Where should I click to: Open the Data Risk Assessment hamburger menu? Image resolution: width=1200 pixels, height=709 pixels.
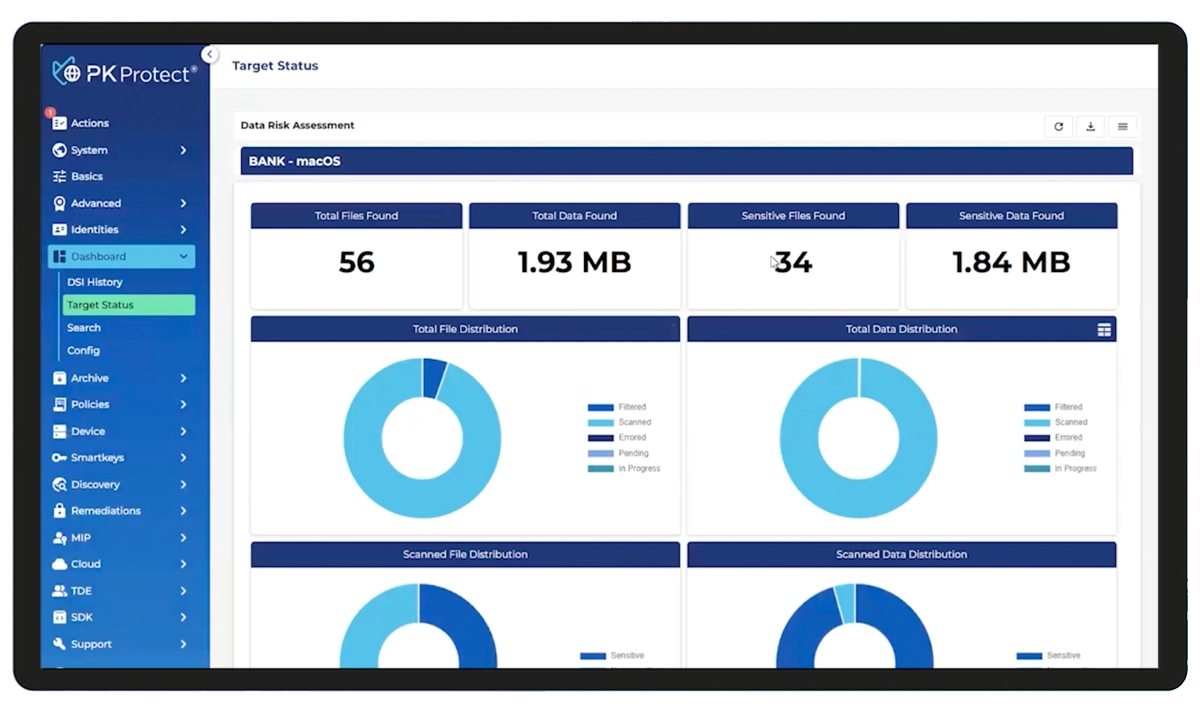click(1123, 127)
